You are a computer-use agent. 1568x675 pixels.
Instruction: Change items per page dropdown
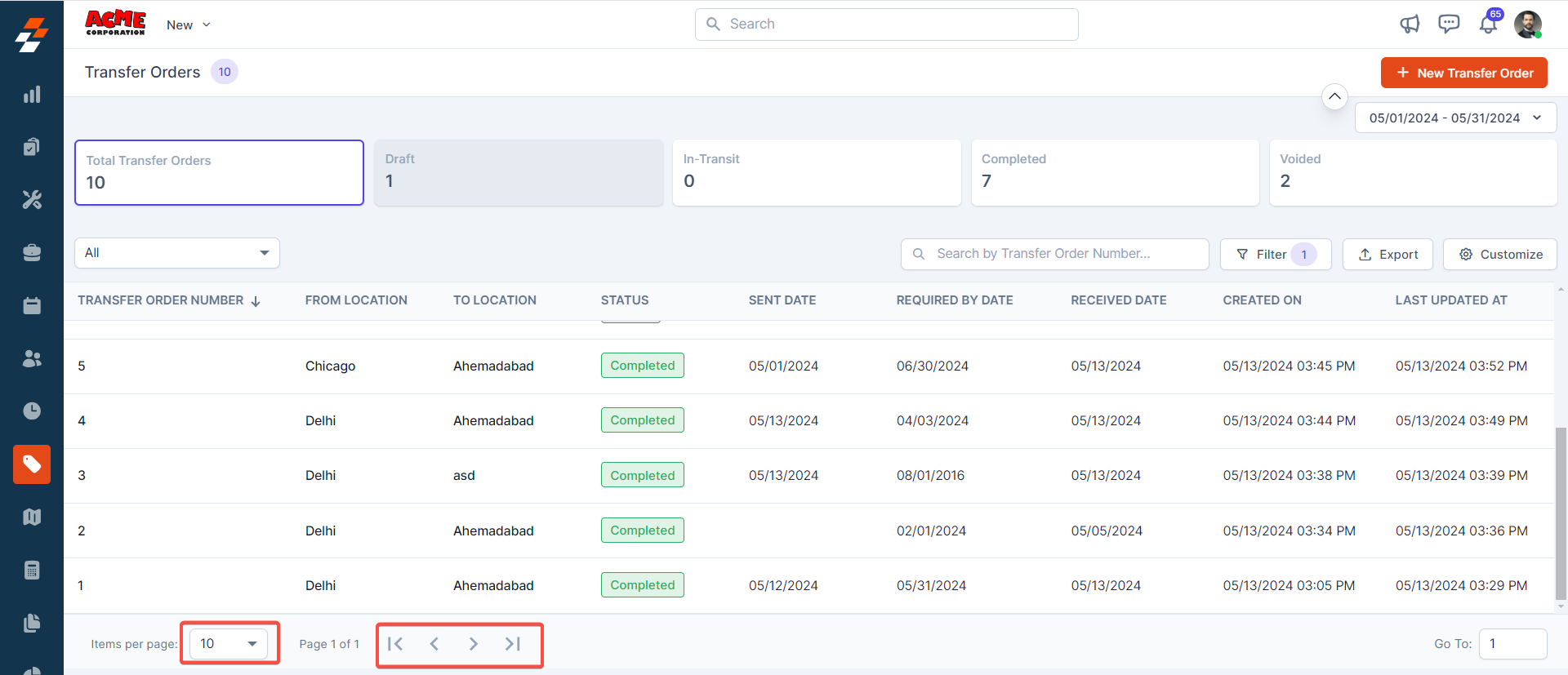(229, 644)
